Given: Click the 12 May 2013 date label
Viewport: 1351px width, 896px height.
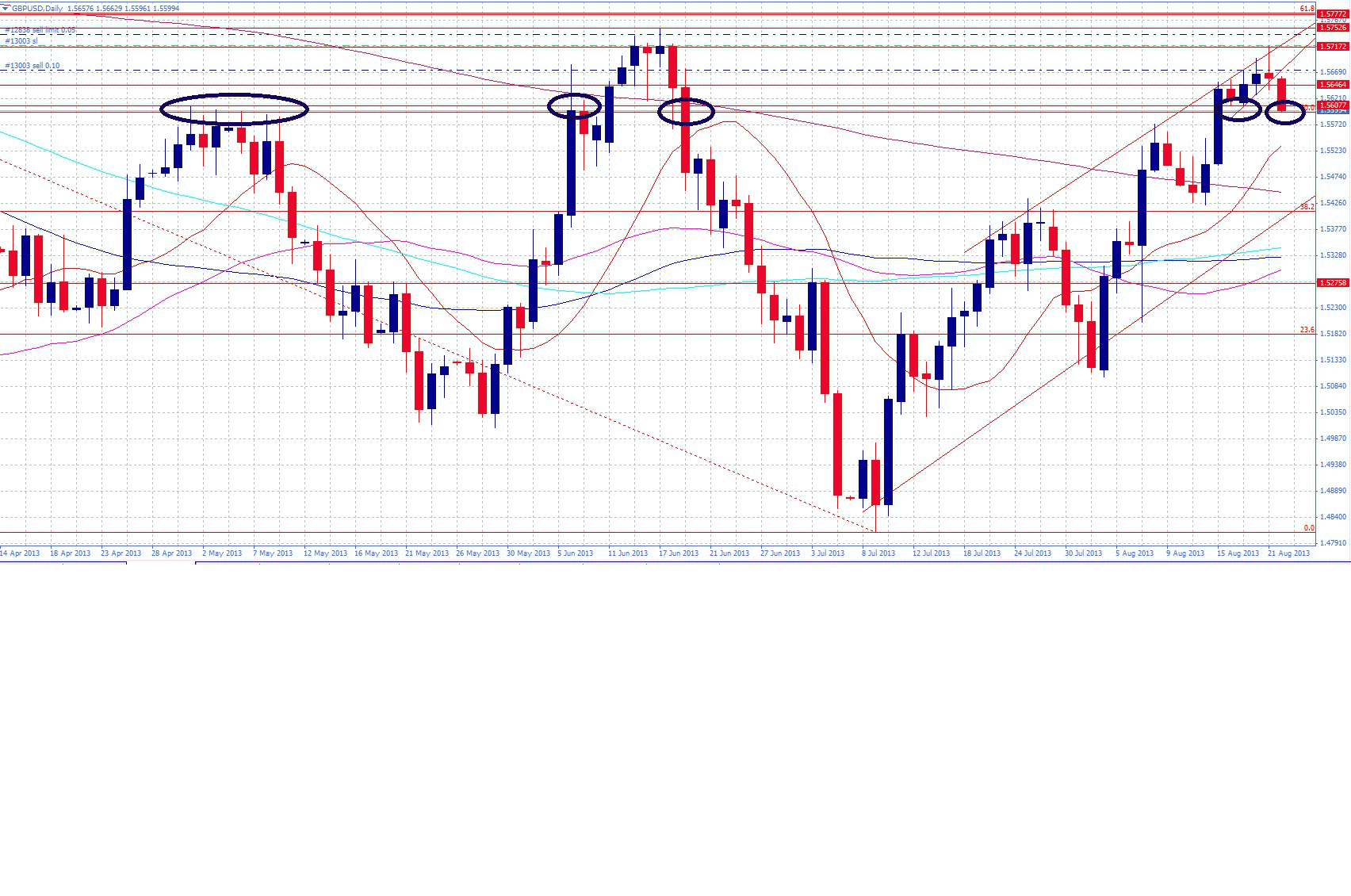Looking at the screenshot, I should click(326, 553).
